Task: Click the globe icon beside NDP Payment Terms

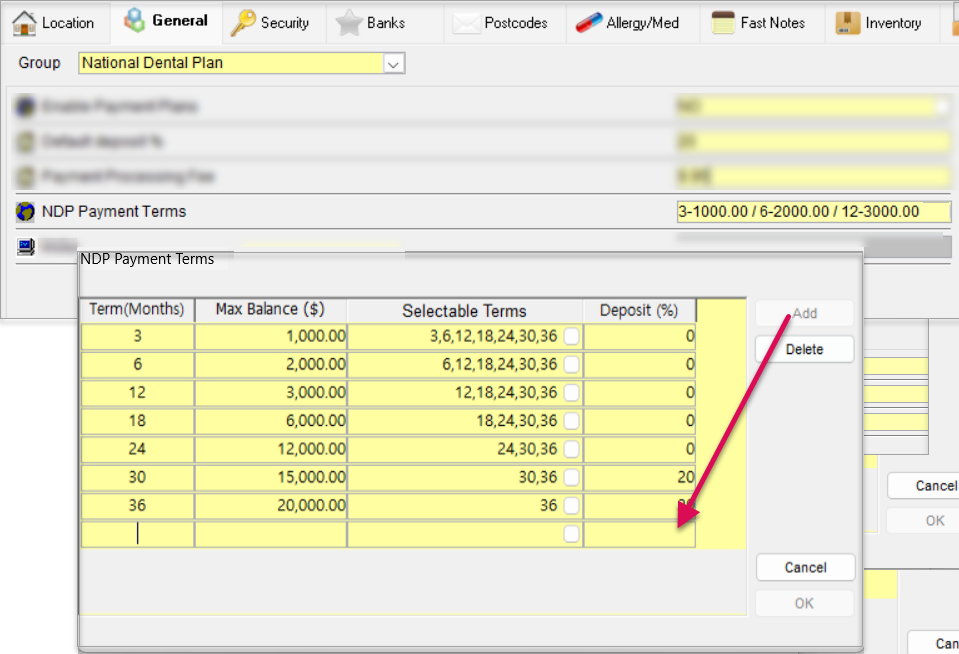Action: pyautogui.click(x=26, y=212)
